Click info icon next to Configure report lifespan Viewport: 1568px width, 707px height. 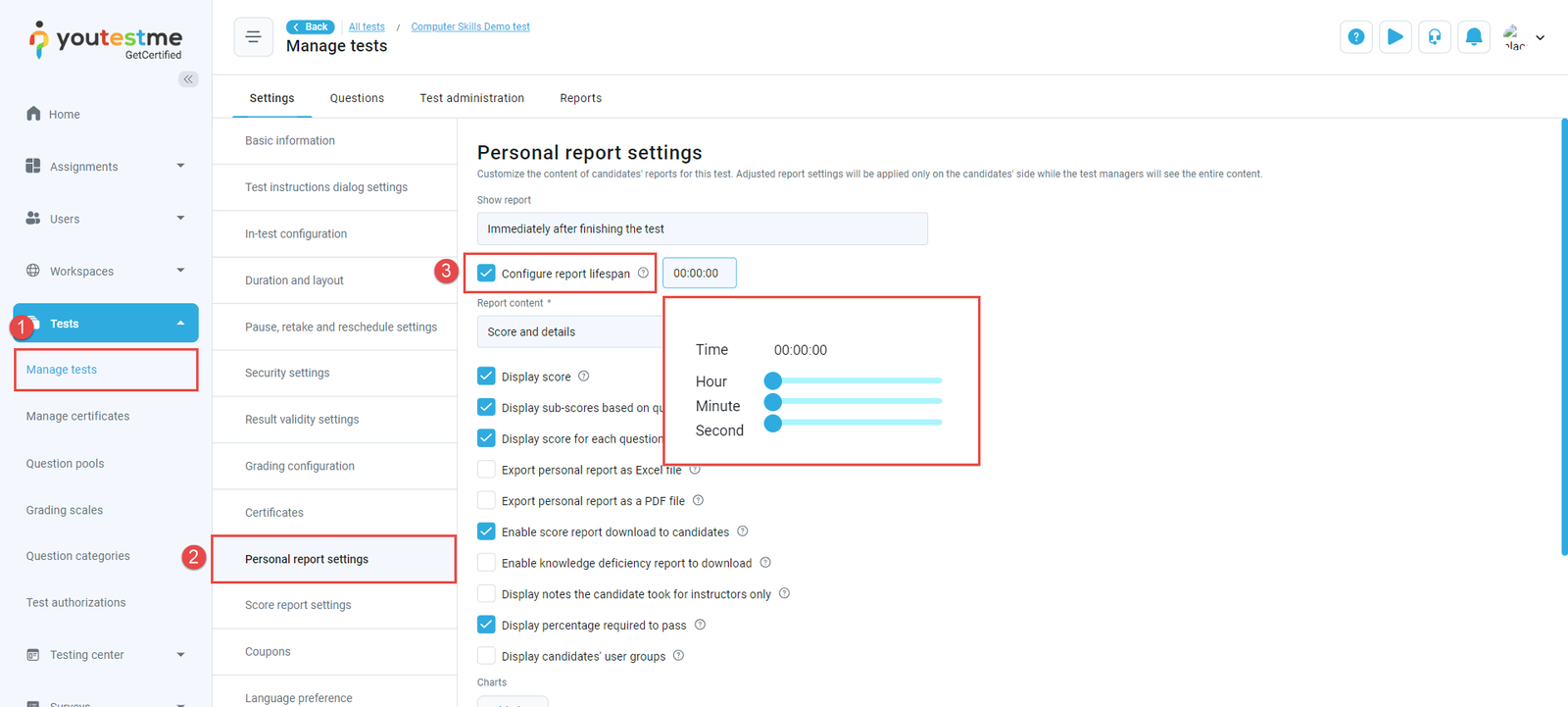tap(643, 273)
